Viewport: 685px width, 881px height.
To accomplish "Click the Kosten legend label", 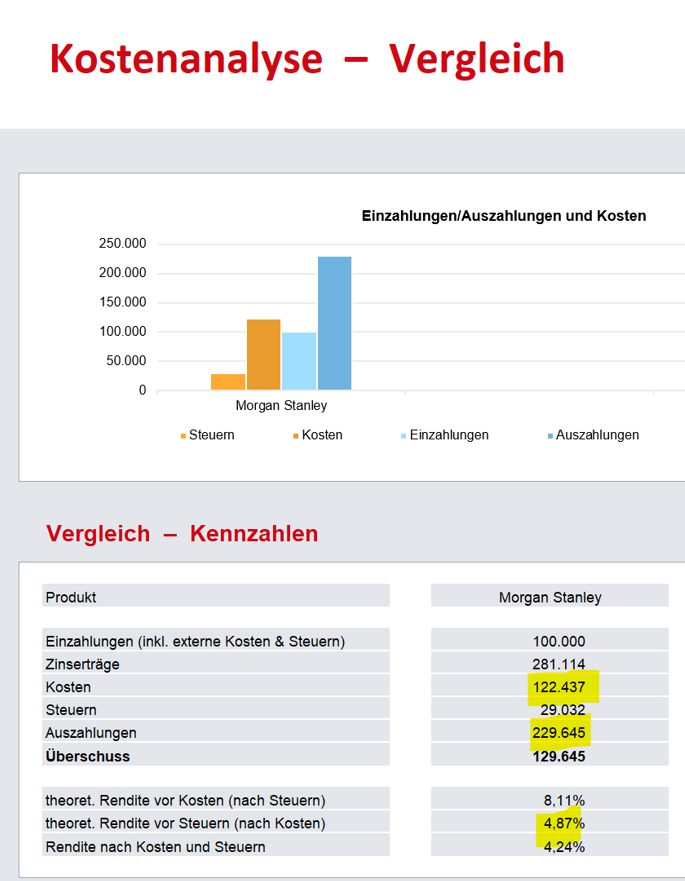I will click(x=322, y=435).
